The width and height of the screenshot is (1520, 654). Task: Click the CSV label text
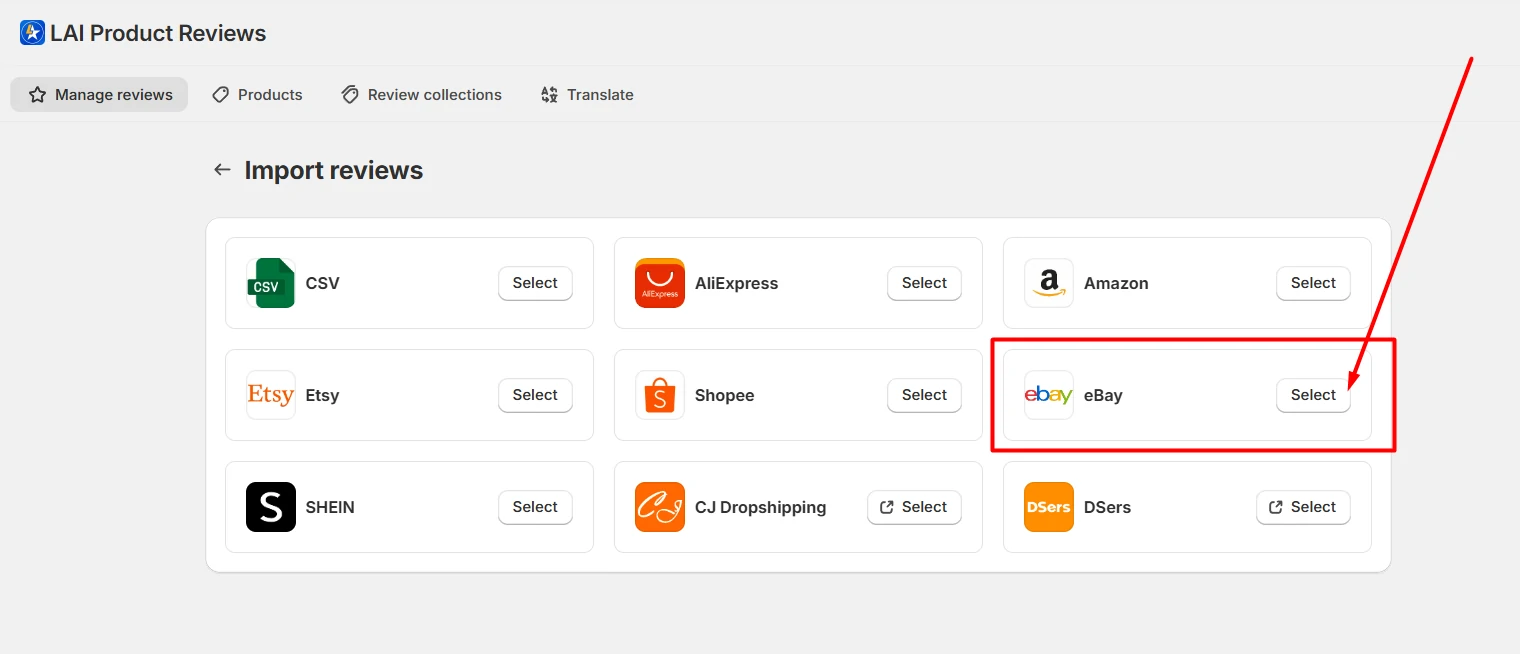[323, 283]
